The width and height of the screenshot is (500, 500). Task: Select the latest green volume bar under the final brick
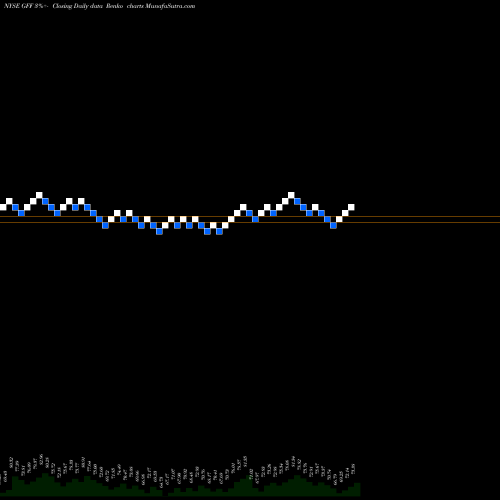coord(357,489)
